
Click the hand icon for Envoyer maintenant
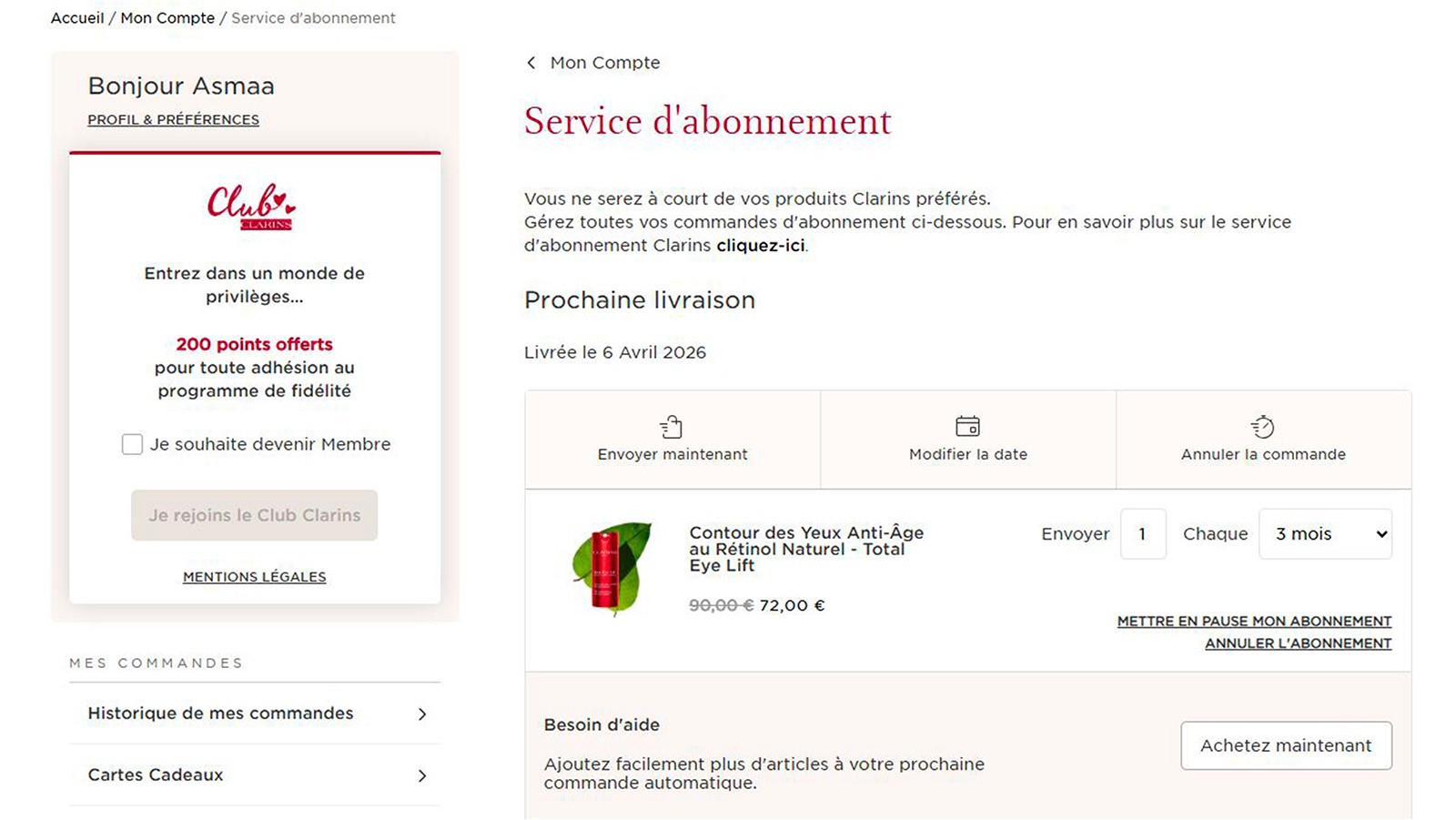tap(672, 426)
